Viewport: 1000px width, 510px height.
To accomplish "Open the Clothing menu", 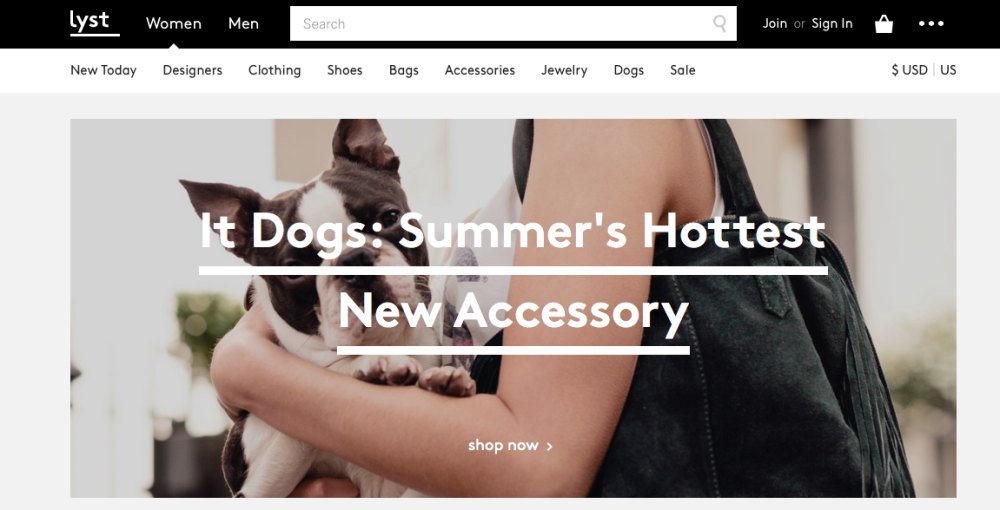I will tap(274, 70).
